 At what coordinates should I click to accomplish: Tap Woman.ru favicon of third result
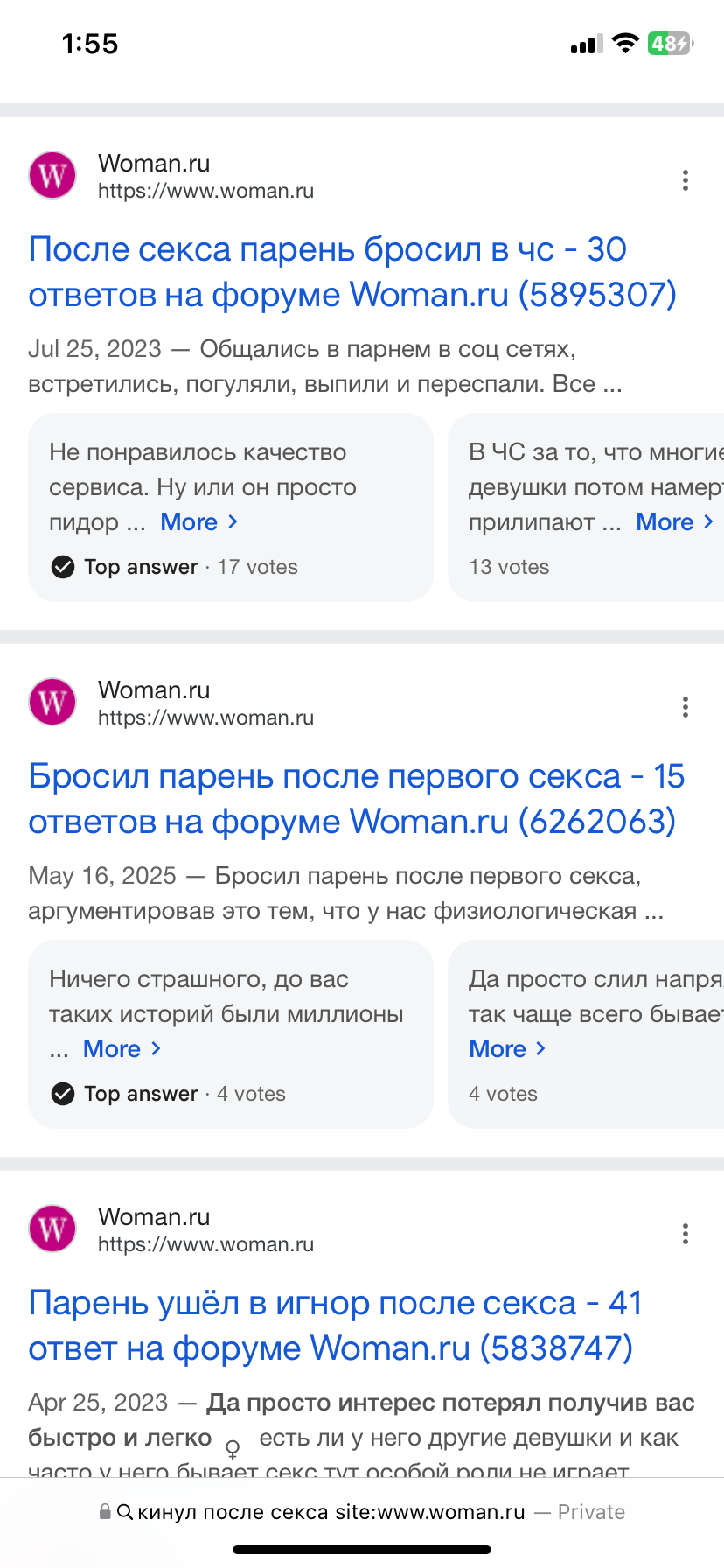click(52, 1228)
